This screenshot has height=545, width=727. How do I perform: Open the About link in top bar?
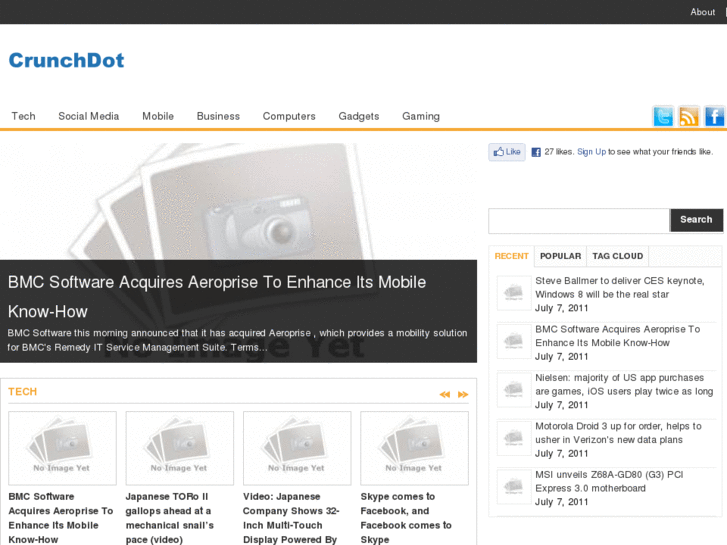click(702, 12)
